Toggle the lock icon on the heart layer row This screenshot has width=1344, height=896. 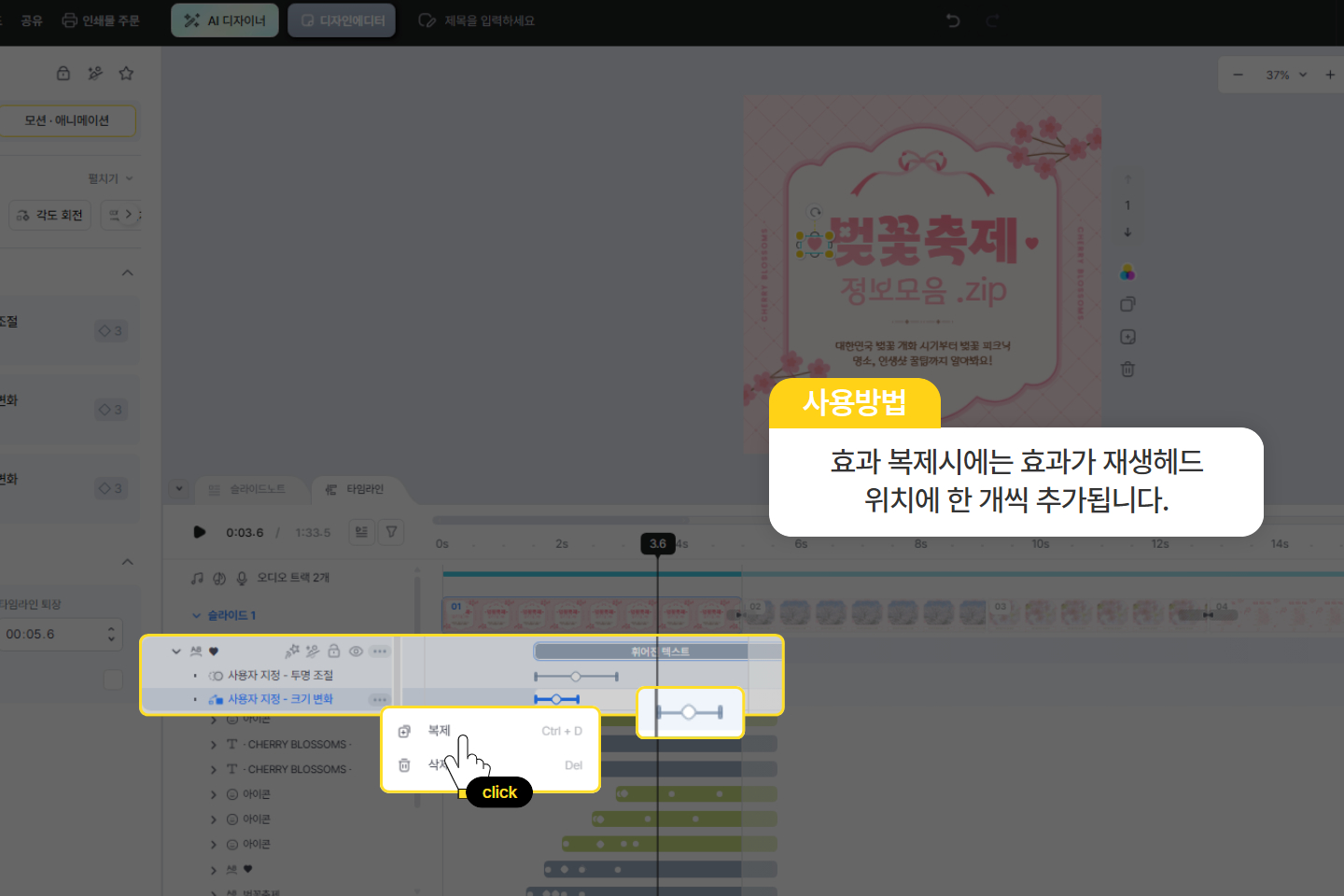click(333, 651)
